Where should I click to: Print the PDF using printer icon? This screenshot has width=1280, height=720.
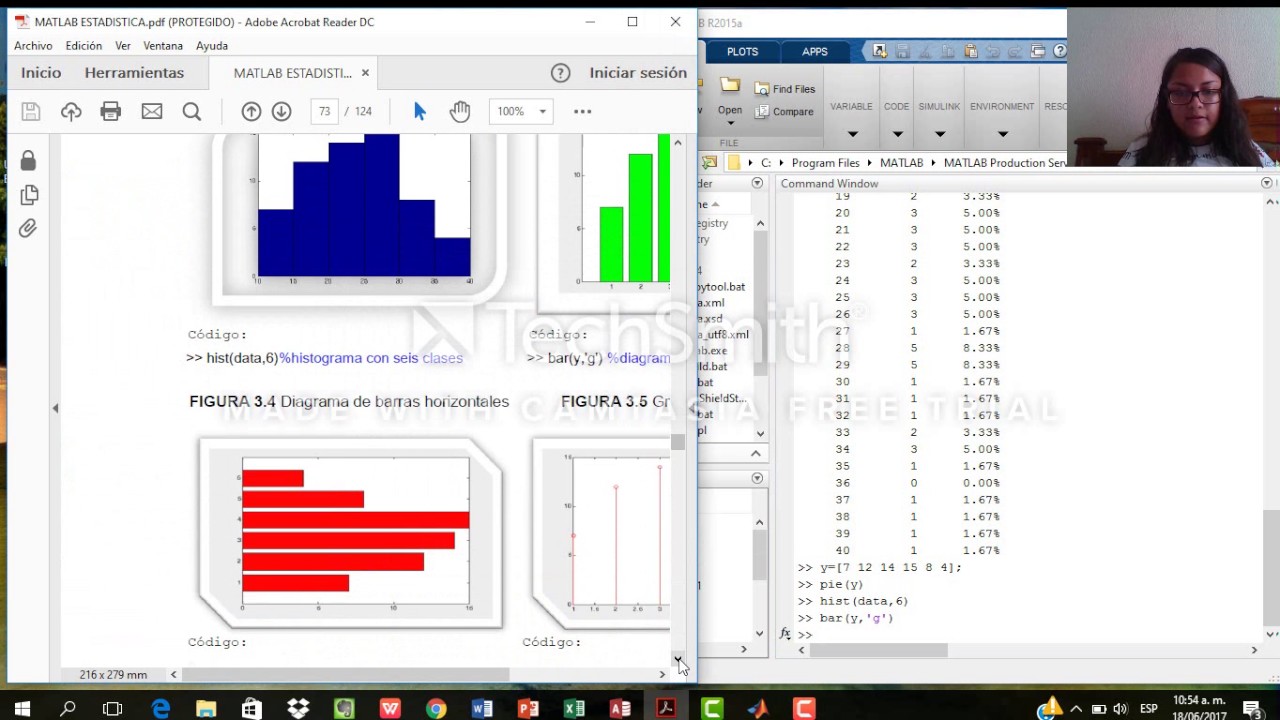point(111,112)
